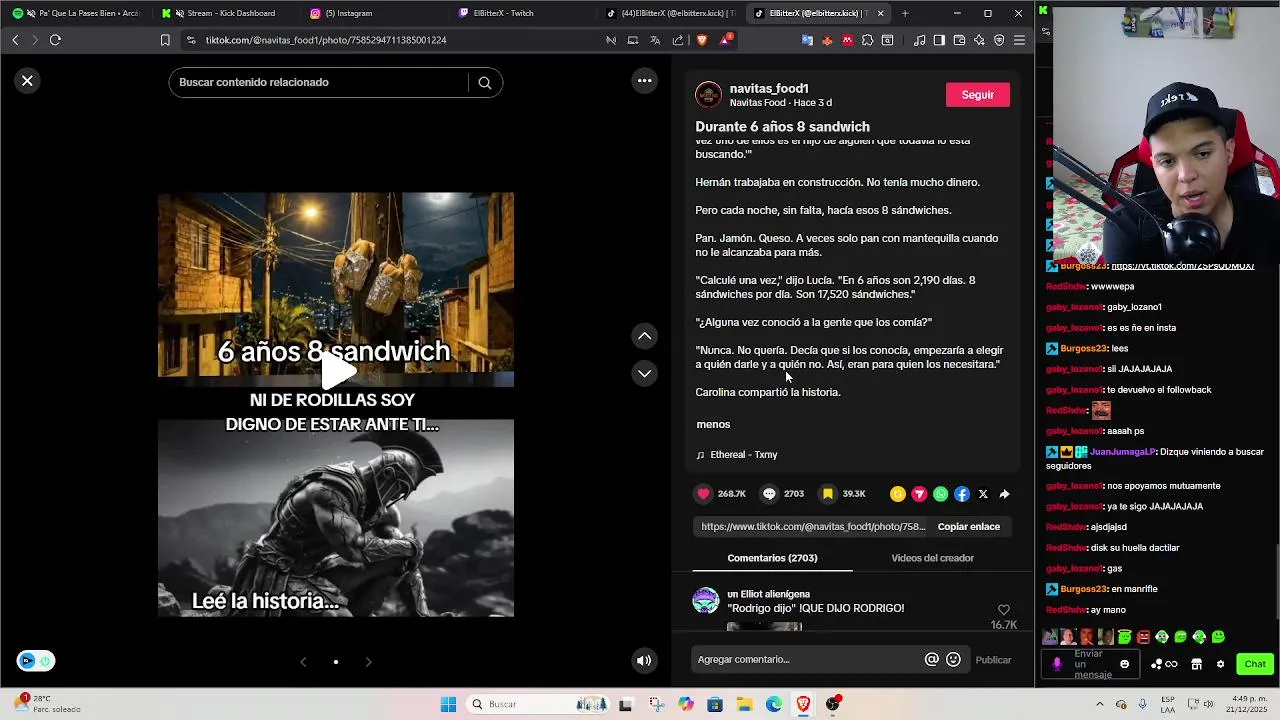Like the 'un Elliot alienígena' comment
The width and height of the screenshot is (1280, 720).
[1004, 610]
